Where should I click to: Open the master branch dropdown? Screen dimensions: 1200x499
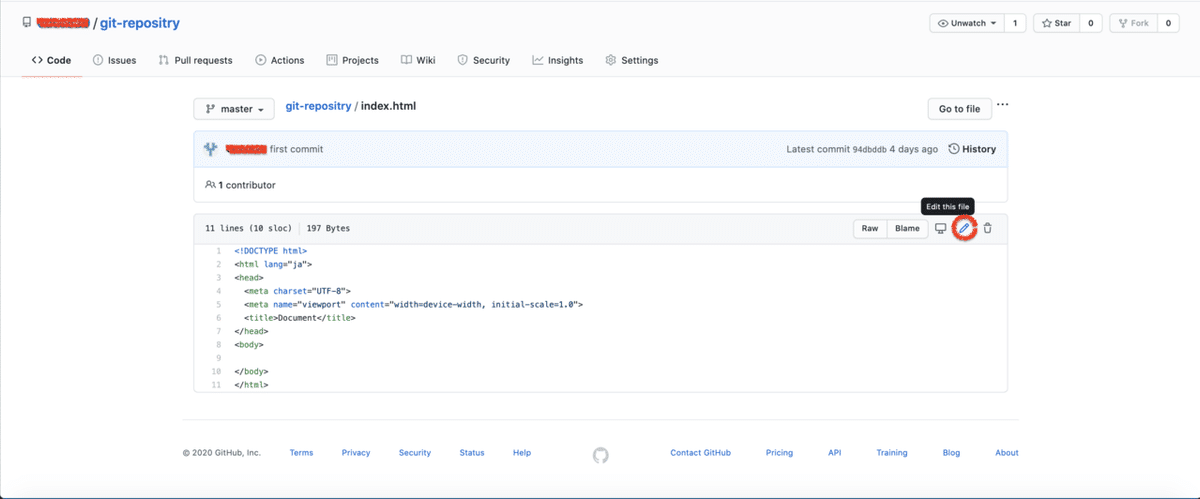click(x=234, y=109)
